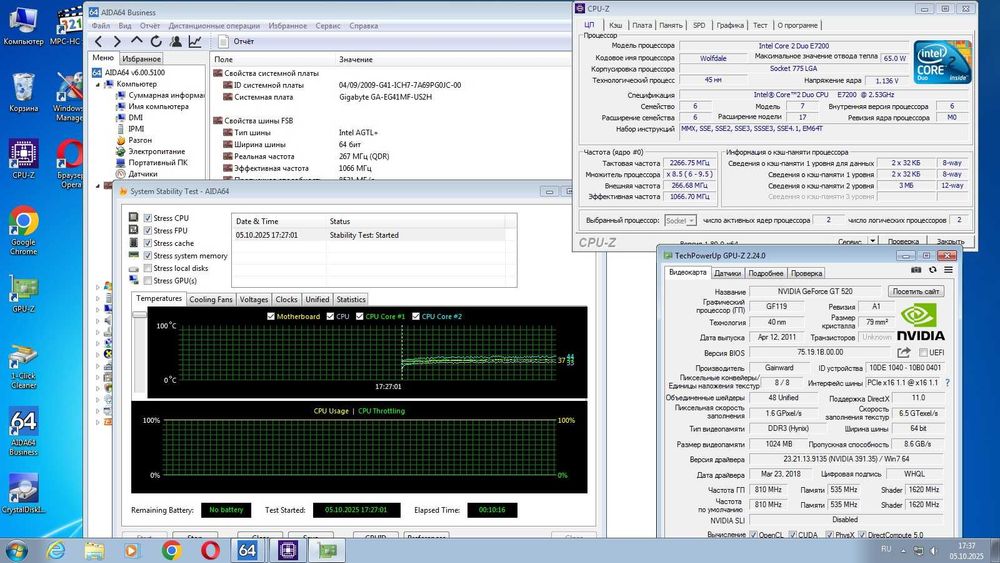Open the Графика tab in CPU-Z
The width and height of the screenshot is (1000, 563).
[730, 26]
